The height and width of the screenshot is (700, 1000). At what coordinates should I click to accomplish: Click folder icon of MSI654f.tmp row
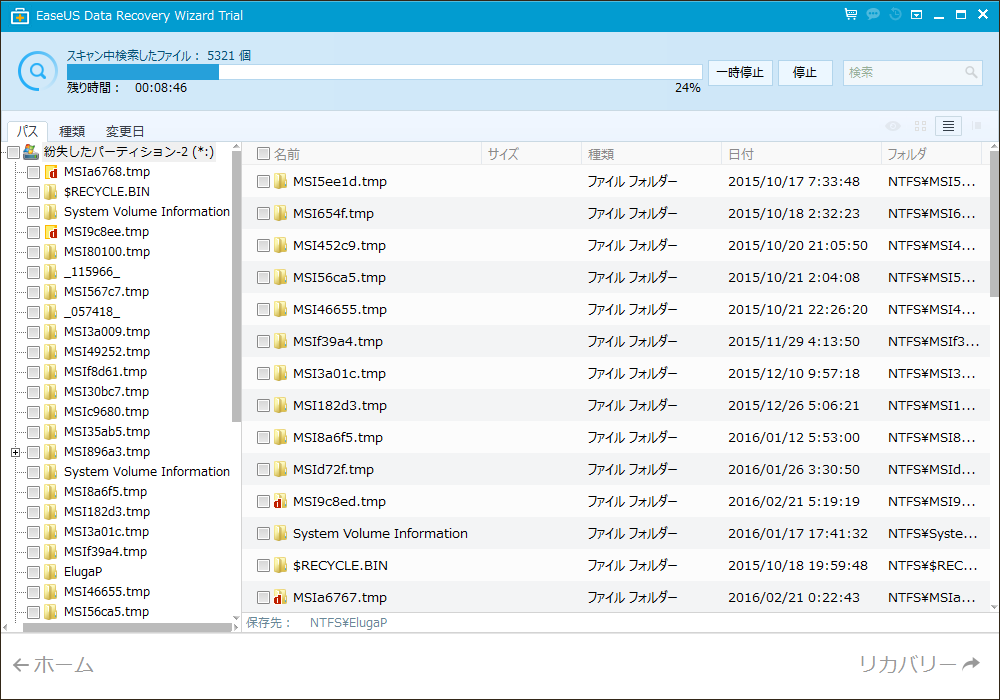(280, 213)
